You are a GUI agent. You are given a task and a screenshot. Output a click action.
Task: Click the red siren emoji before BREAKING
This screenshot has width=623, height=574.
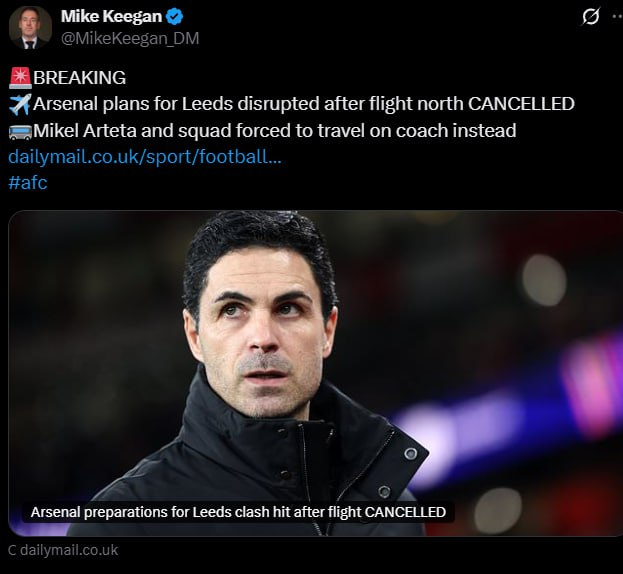pyautogui.click(x=19, y=78)
